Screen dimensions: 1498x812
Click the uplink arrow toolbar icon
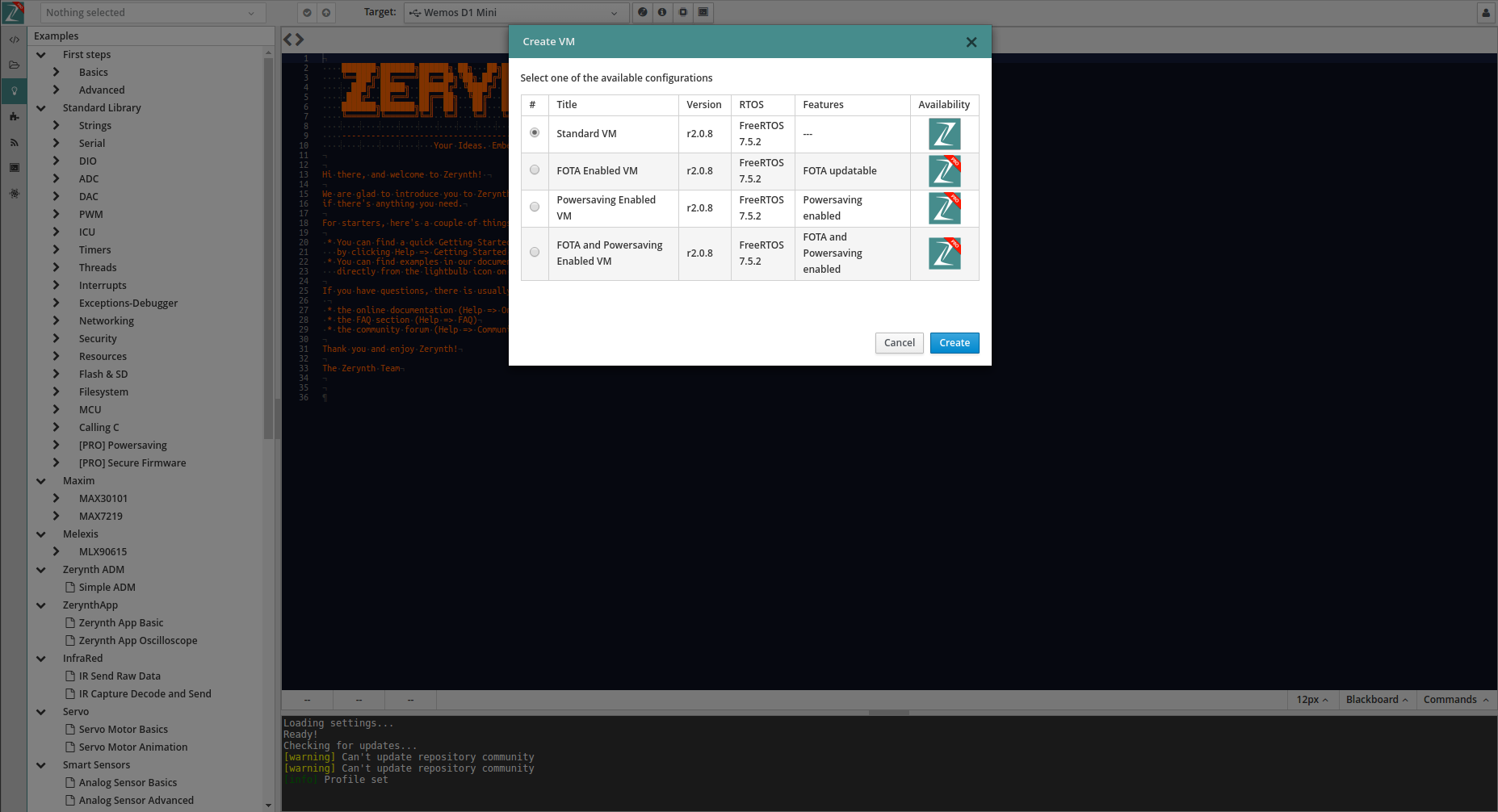pyautogui.click(x=325, y=12)
